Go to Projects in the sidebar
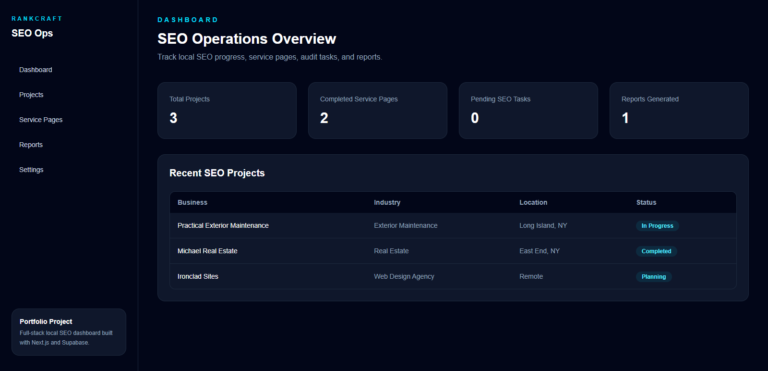Screen dimensions: 768x371 [31, 95]
